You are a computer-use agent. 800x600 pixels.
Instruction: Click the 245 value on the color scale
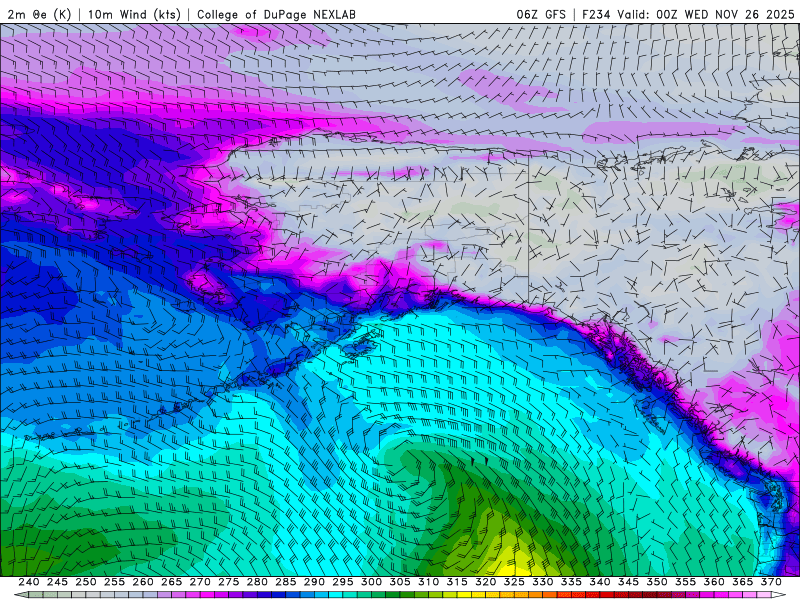pos(57,582)
